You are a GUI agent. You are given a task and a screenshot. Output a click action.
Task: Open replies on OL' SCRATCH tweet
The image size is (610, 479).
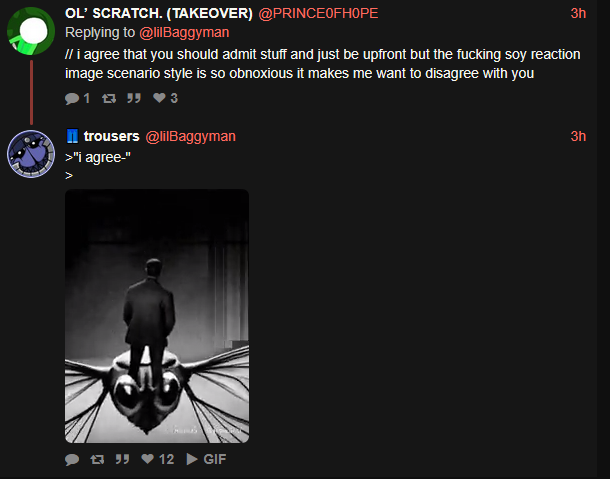(x=77, y=98)
